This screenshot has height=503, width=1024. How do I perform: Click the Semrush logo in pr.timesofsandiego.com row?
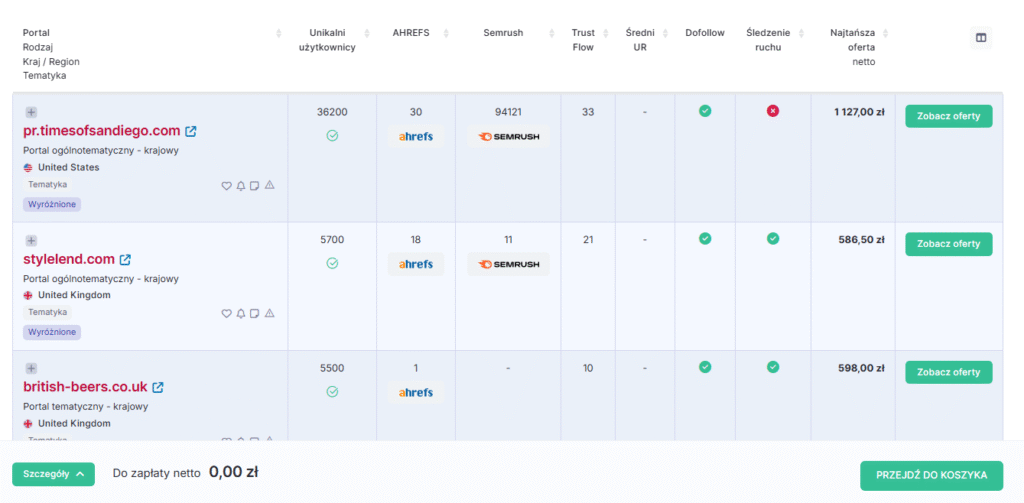pyautogui.click(x=508, y=136)
